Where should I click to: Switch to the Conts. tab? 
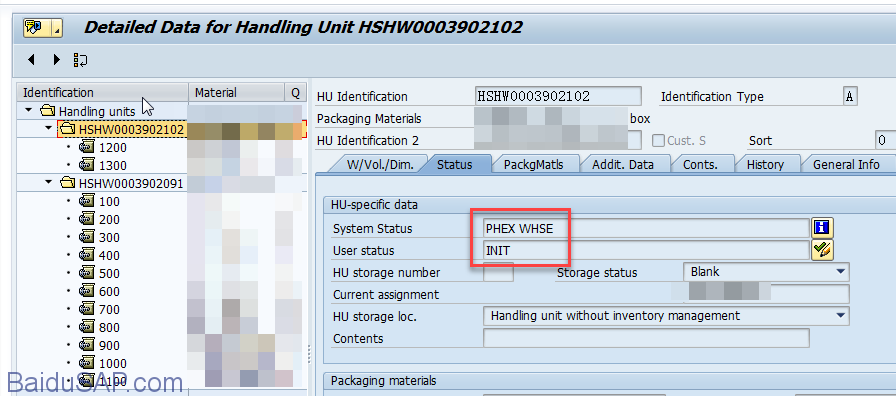701,165
